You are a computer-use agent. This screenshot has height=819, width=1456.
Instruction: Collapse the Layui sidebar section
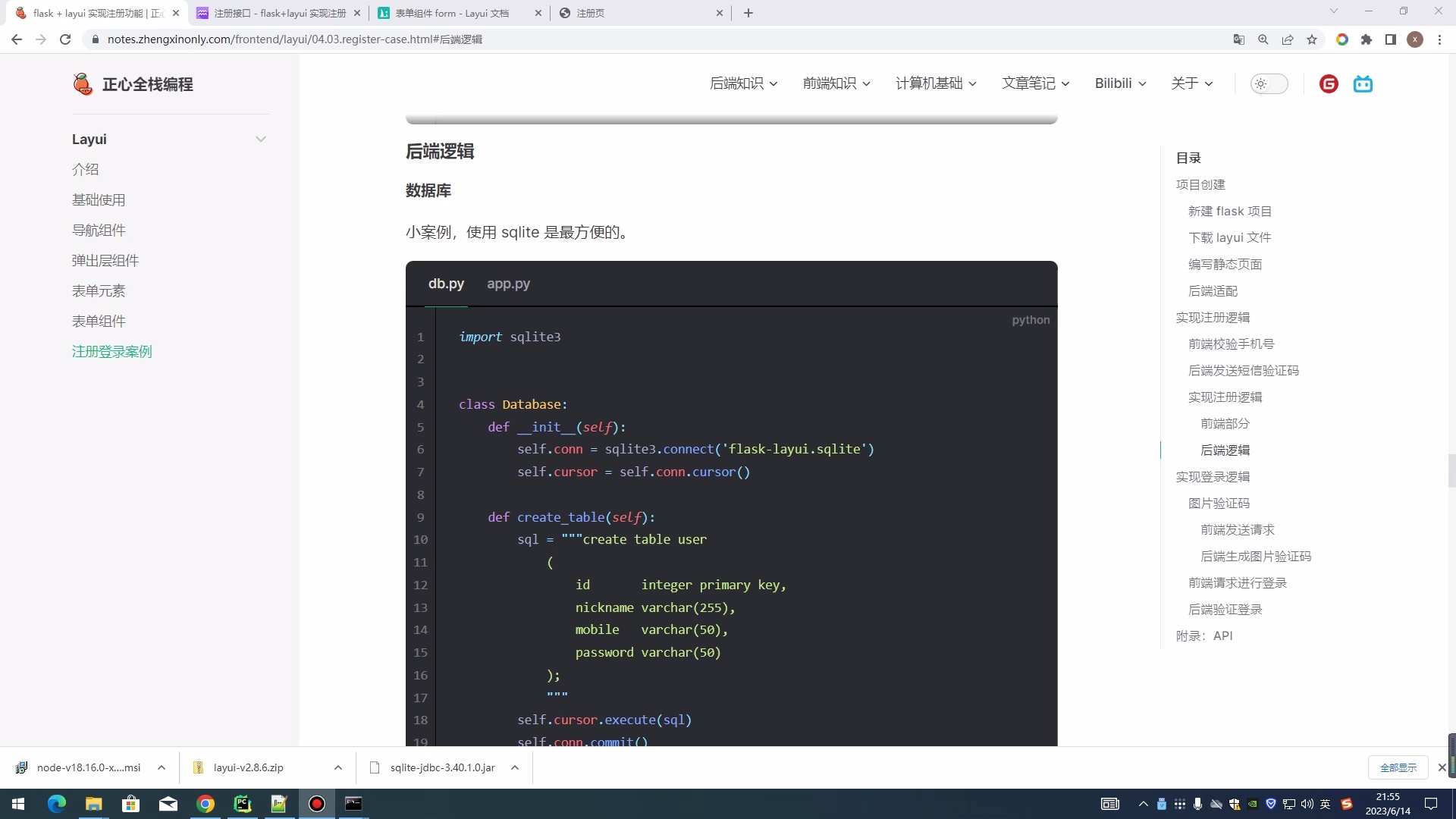point(260,140)
